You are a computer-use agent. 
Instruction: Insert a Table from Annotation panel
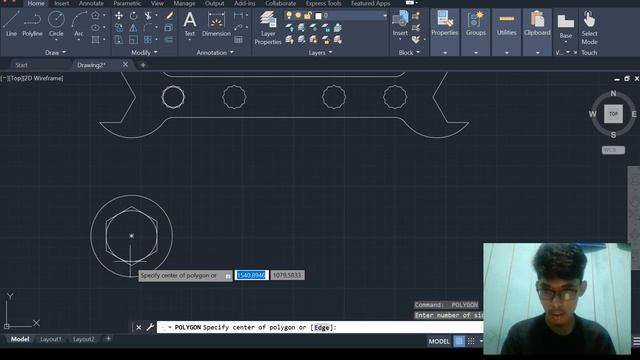[238, 40]
